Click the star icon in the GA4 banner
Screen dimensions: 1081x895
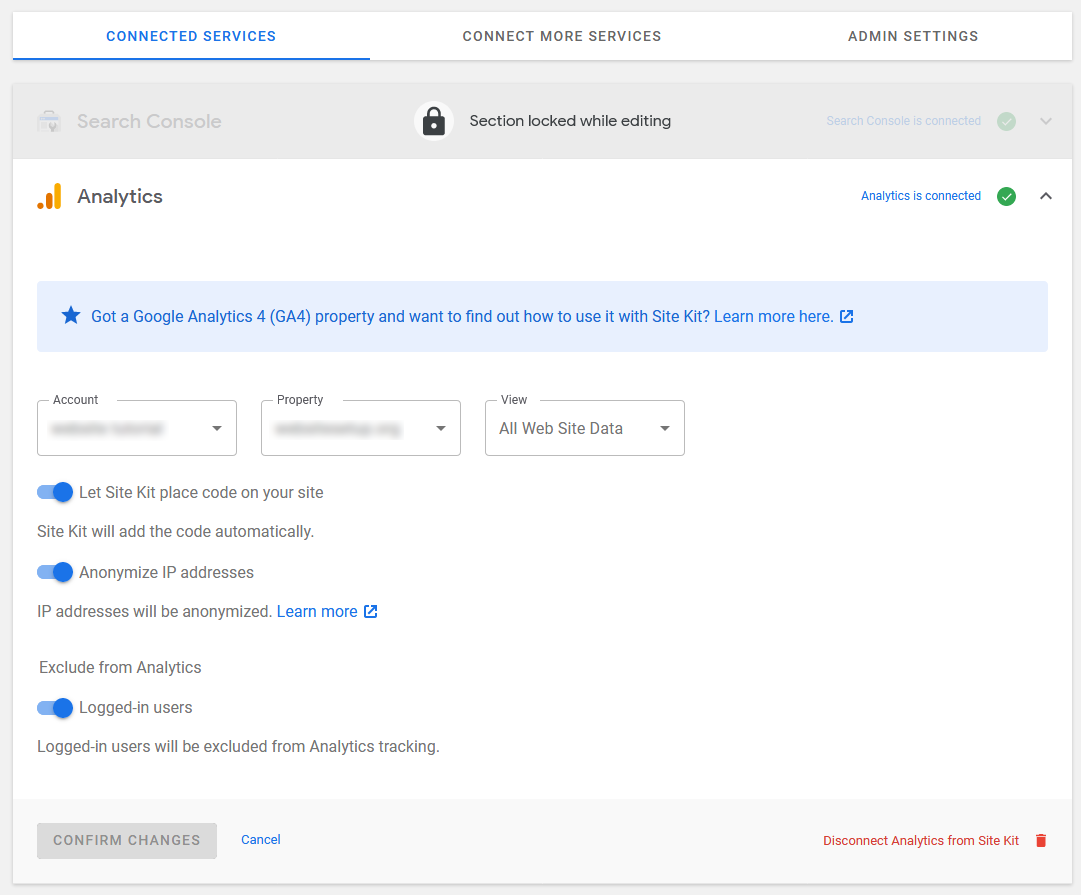point(70,315)
